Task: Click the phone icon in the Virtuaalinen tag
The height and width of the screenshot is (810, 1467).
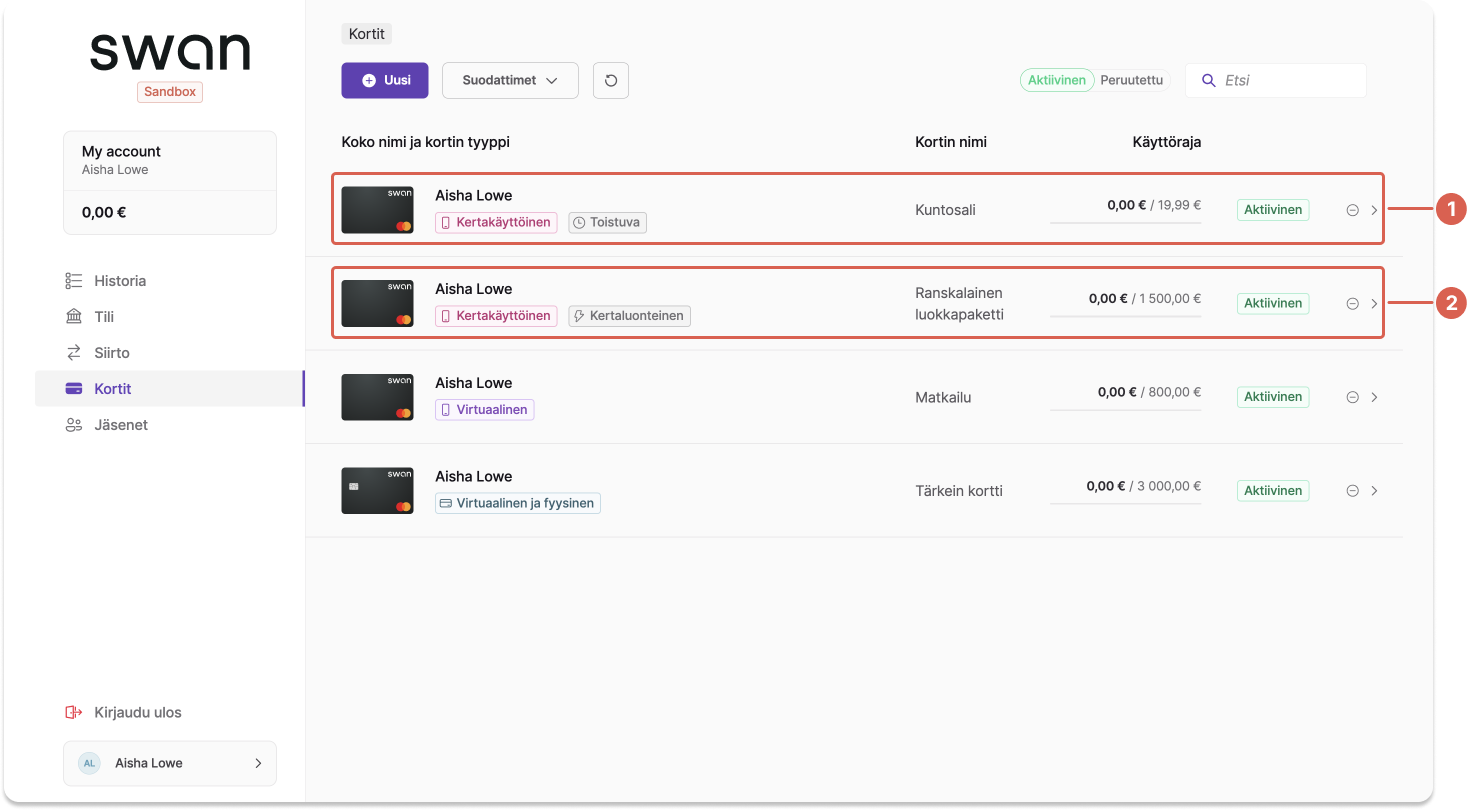Action: [446, 410]
